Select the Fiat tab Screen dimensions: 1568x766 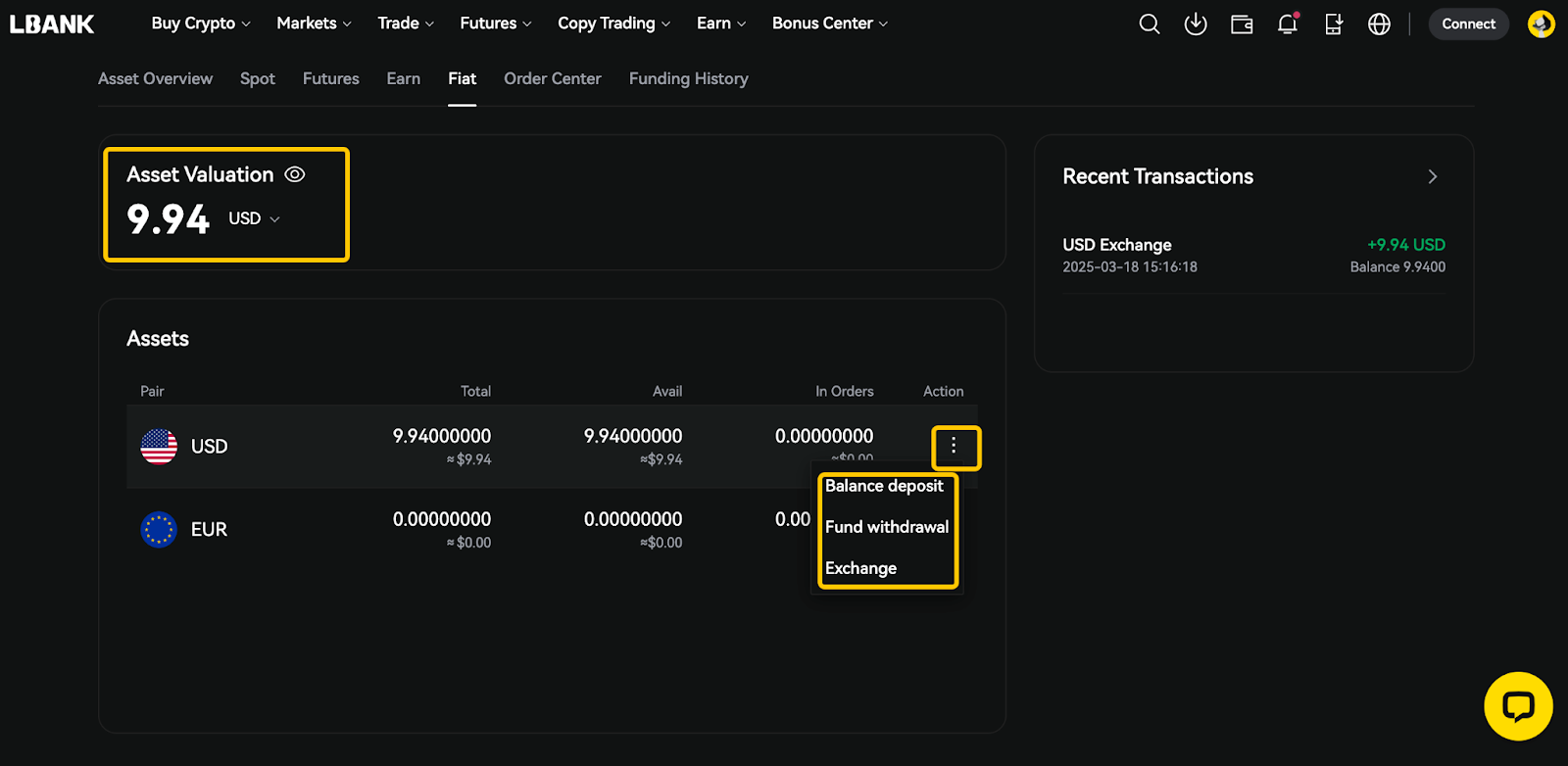[463, 78]
